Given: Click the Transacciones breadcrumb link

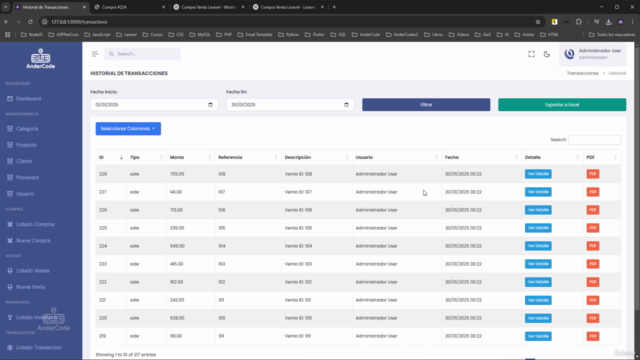Looking at the screenshot, I should point(582,73).
